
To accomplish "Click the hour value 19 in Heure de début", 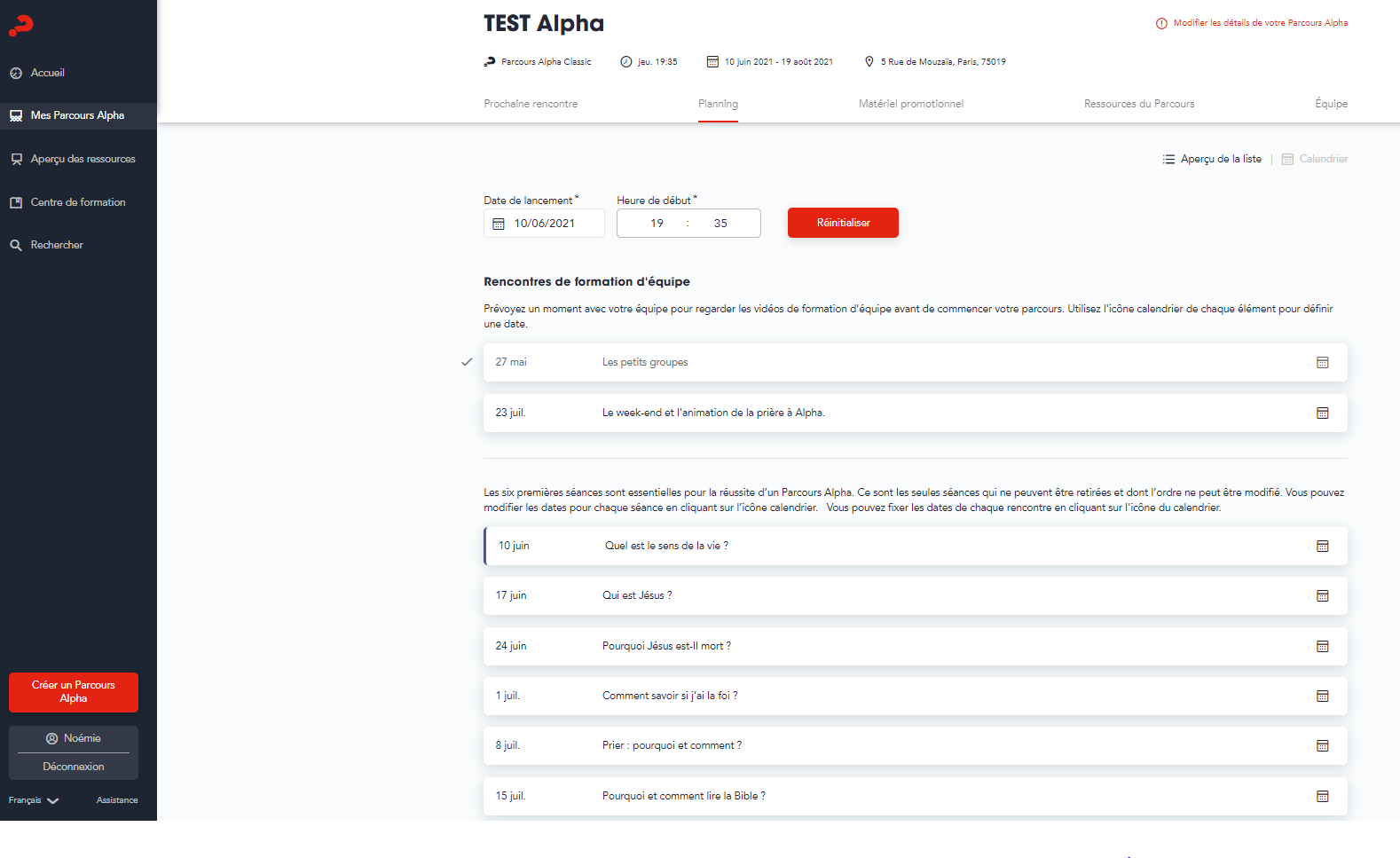I will (x=657, y=224).
